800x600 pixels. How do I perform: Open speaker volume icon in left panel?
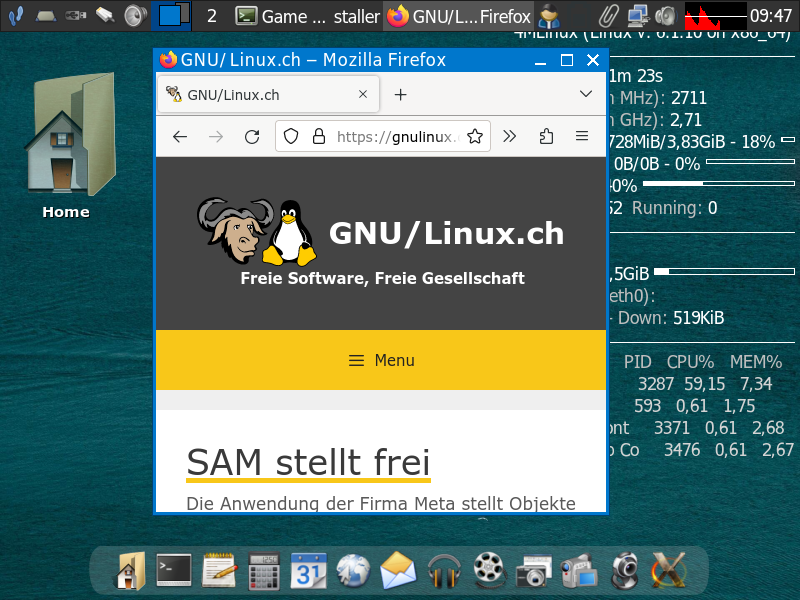pos(135,16)
